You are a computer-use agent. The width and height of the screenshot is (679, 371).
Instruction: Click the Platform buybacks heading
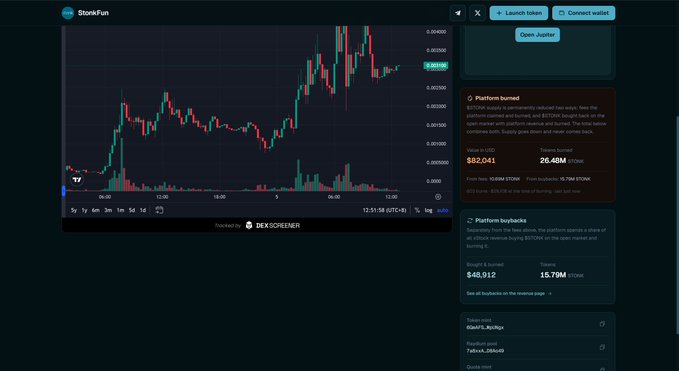tap(501, 220)
